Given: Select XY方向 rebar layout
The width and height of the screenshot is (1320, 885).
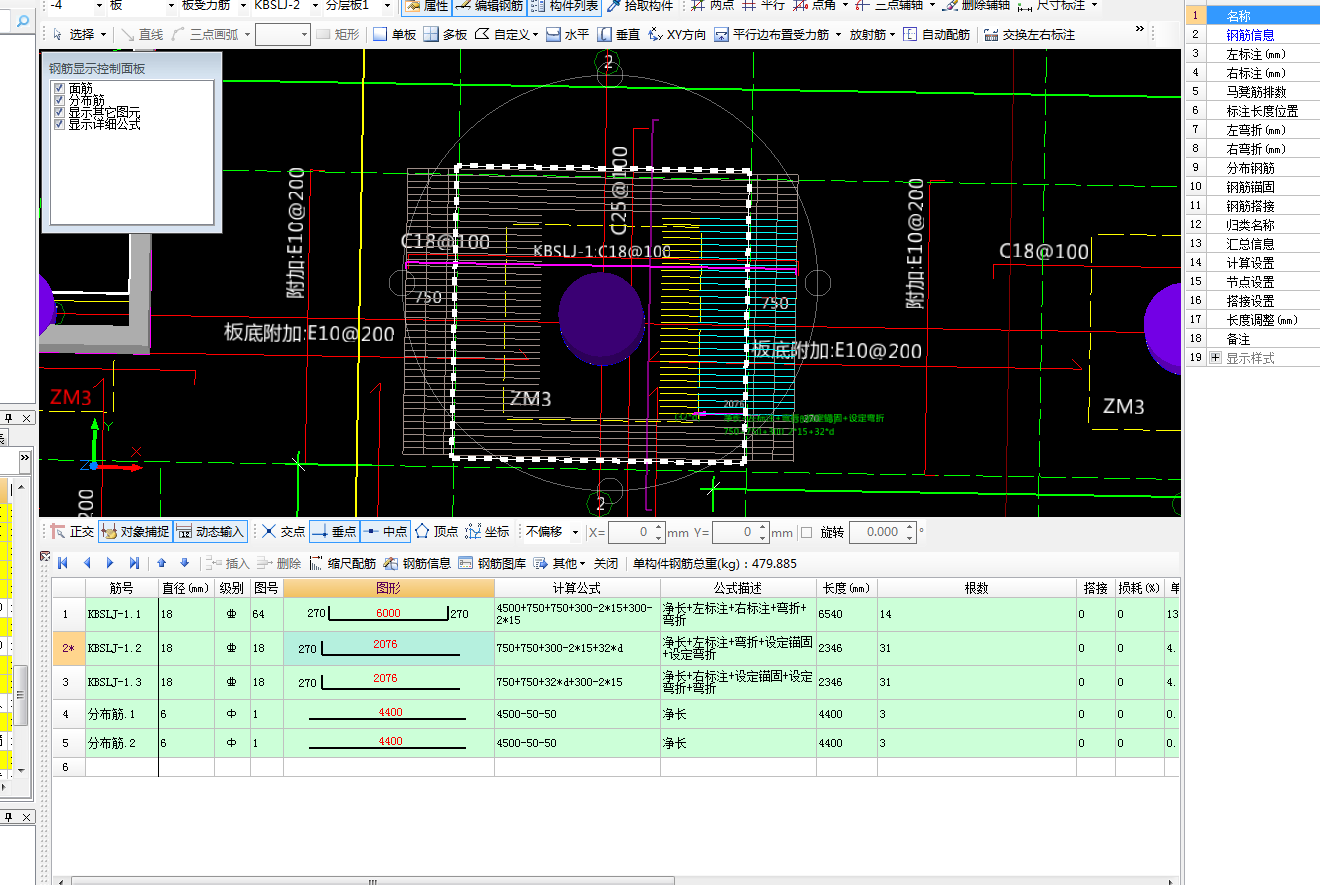Looking at the screenshot, I should (677, 34).
